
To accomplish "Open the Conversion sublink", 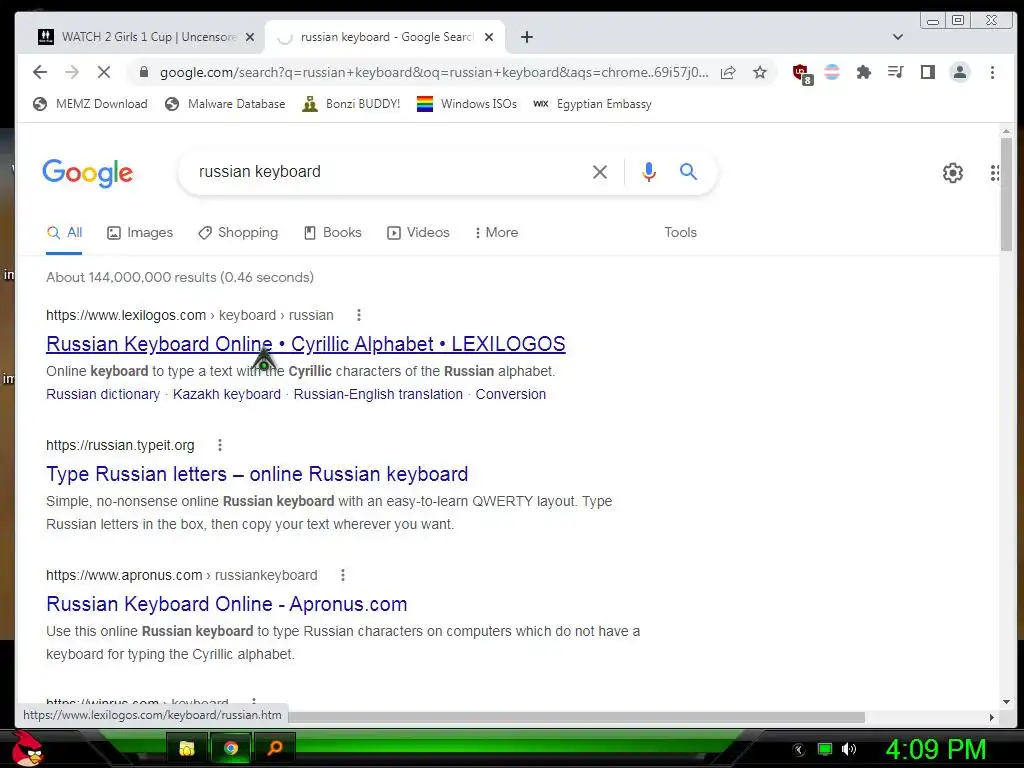I will [511, 394].
